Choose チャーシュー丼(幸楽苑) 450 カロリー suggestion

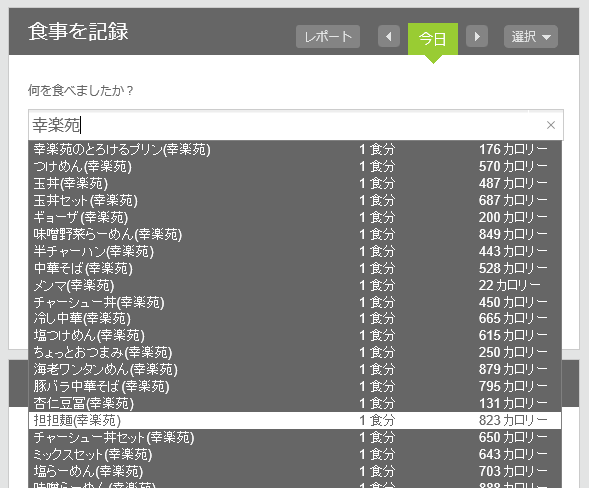(x=295, y=302)
